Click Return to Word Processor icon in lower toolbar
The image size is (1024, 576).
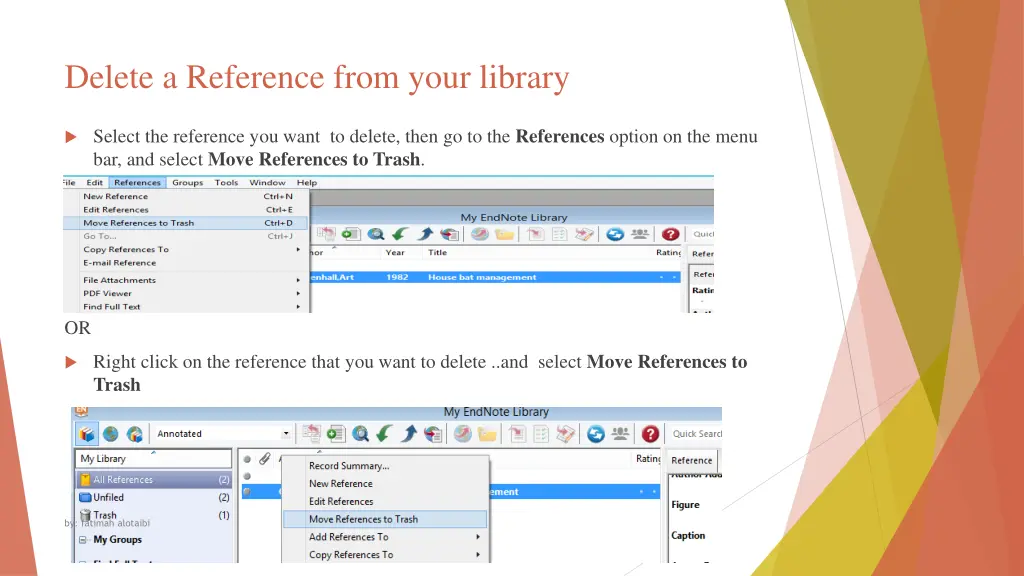tap(566, 433)
